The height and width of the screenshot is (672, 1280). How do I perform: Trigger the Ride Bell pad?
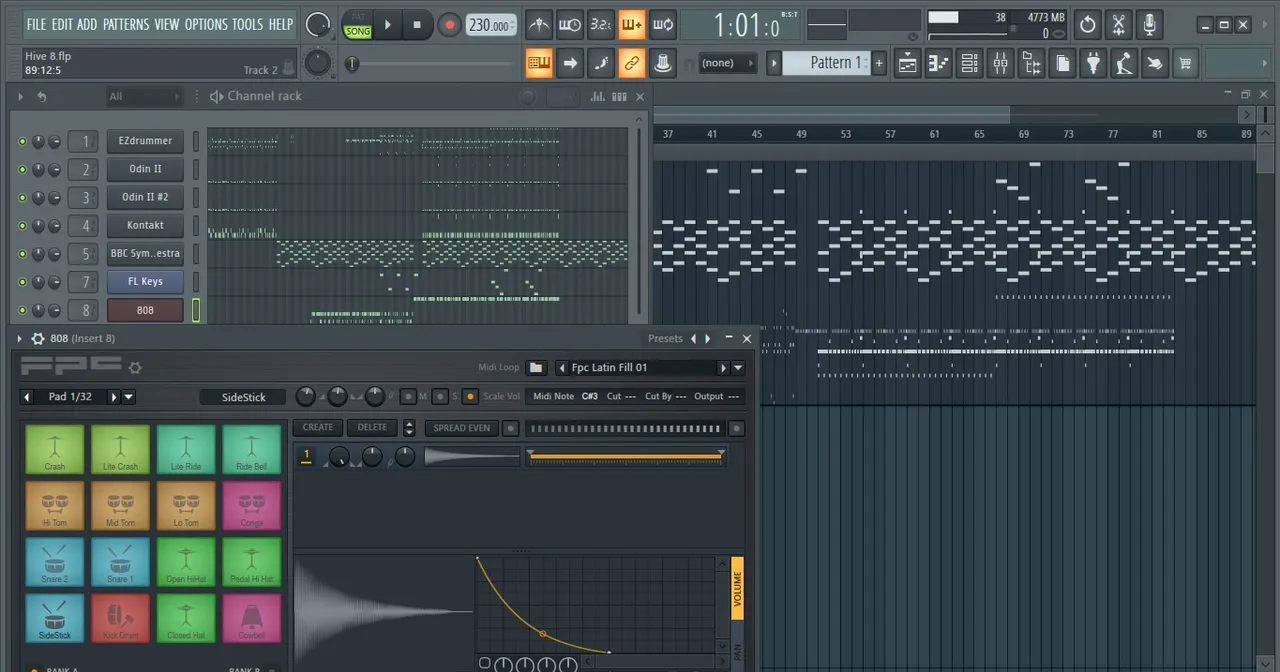[251, 449]
